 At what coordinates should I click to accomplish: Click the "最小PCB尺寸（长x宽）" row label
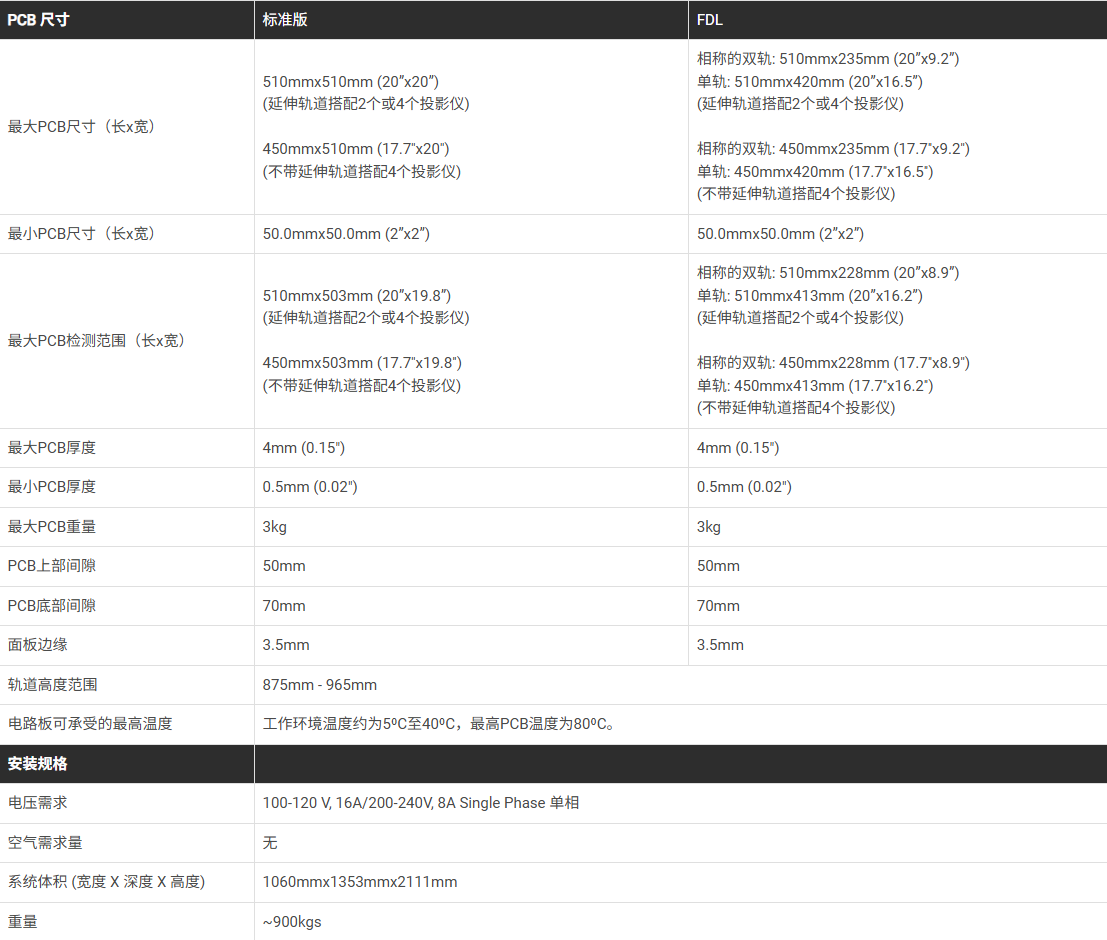[82, 234]
